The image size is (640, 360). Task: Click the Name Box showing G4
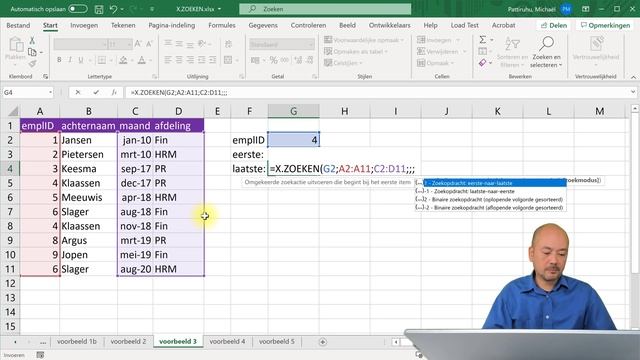pos(28,93)
